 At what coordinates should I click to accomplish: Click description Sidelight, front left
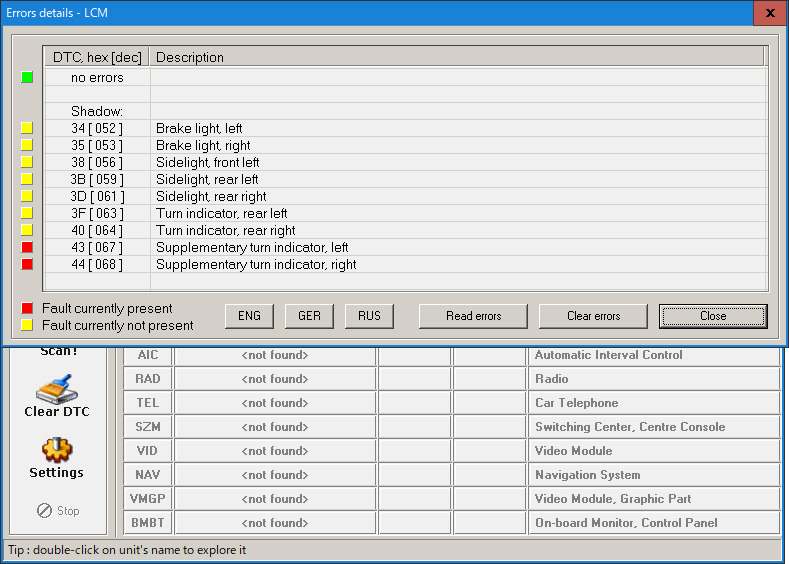[207, 163]
